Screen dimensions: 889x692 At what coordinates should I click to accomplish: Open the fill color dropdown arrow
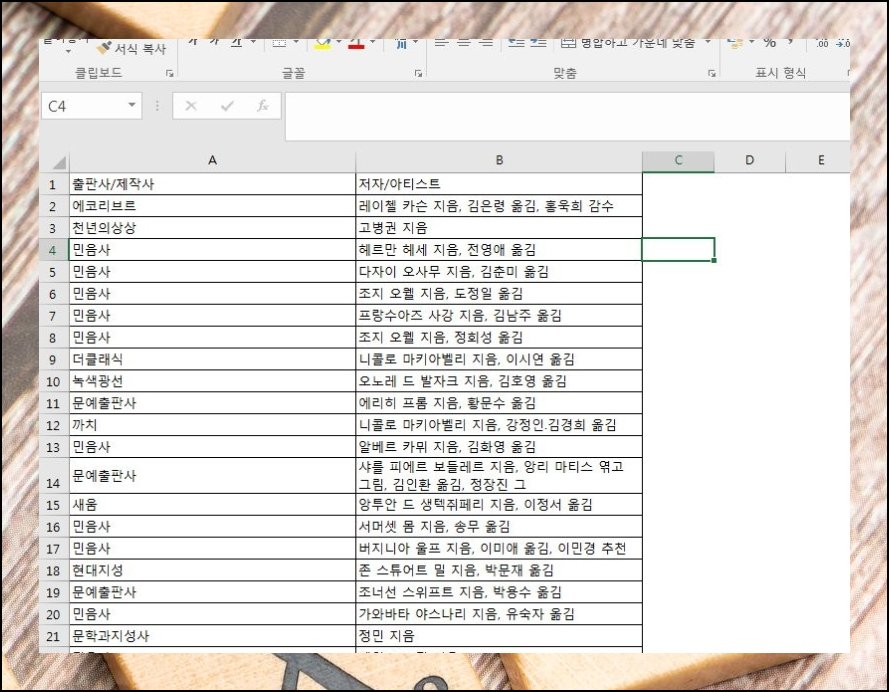[x=338, y=41]
